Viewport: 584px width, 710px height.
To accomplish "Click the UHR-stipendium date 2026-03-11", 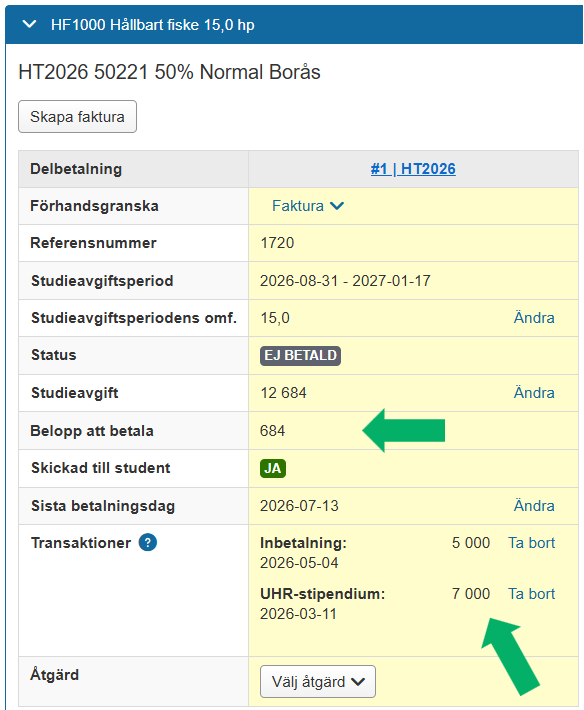I will pyautogui.click(x=298, y=614).
